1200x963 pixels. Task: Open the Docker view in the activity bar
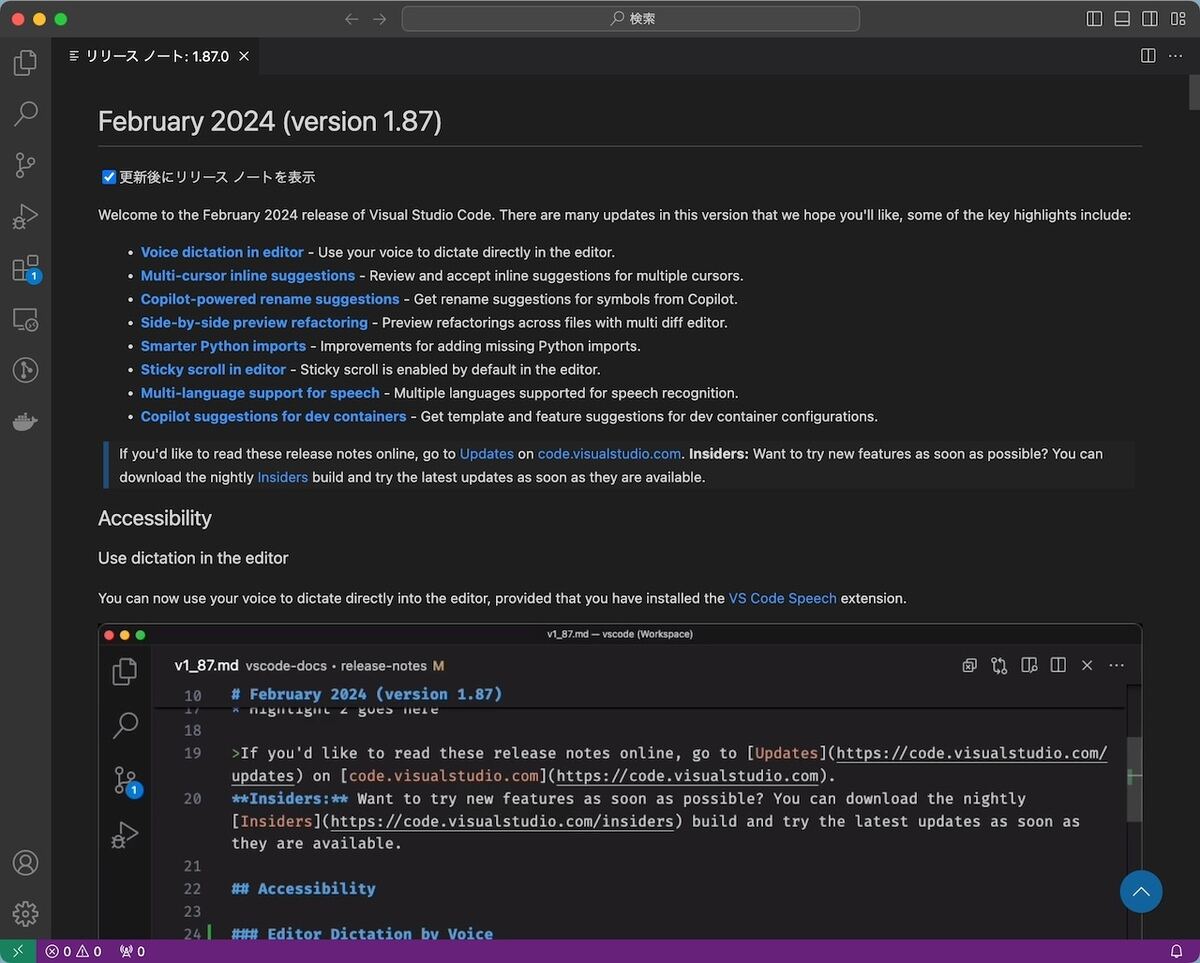click(x=25, y=423)
